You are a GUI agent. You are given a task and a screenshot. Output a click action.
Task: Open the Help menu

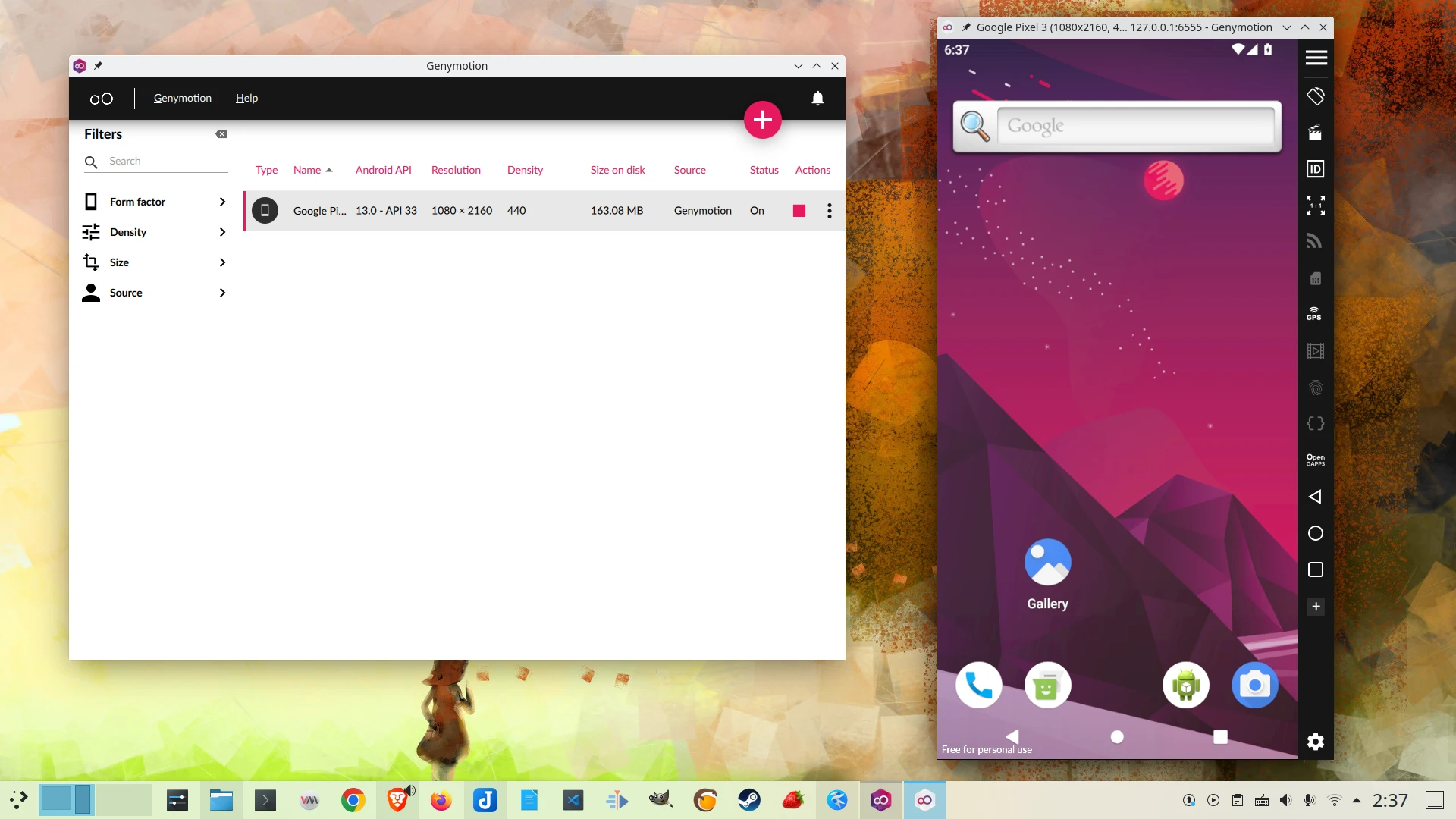(246, 98)
